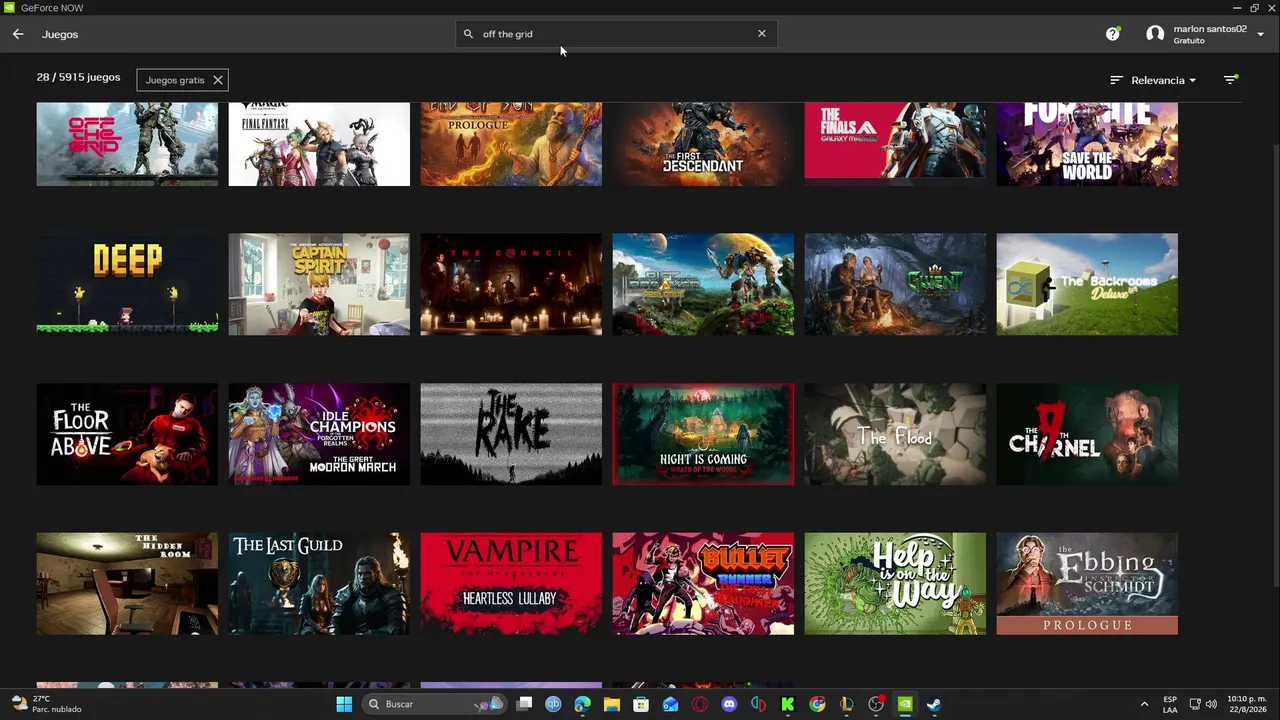Select The Backrooms Deluxe tile
Image resolution: width=1280 pixels, height=720 pixels.
tap(1087, 285)
